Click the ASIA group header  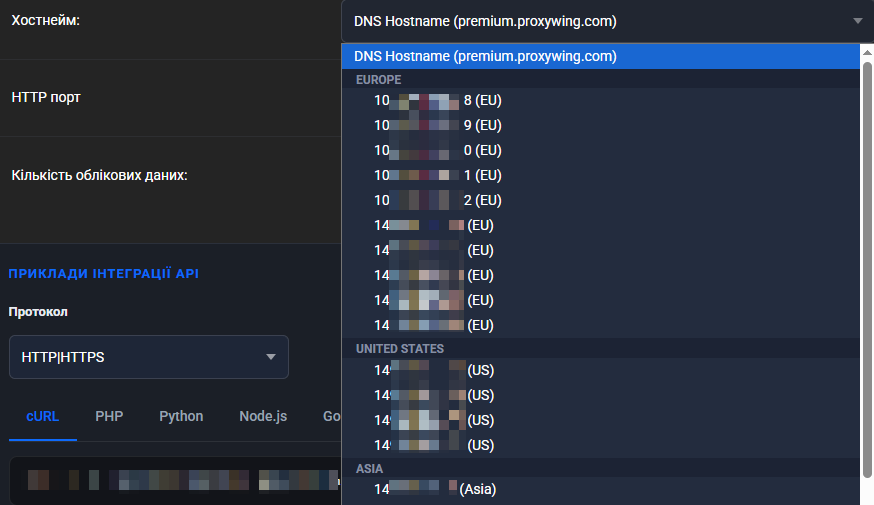369,469
